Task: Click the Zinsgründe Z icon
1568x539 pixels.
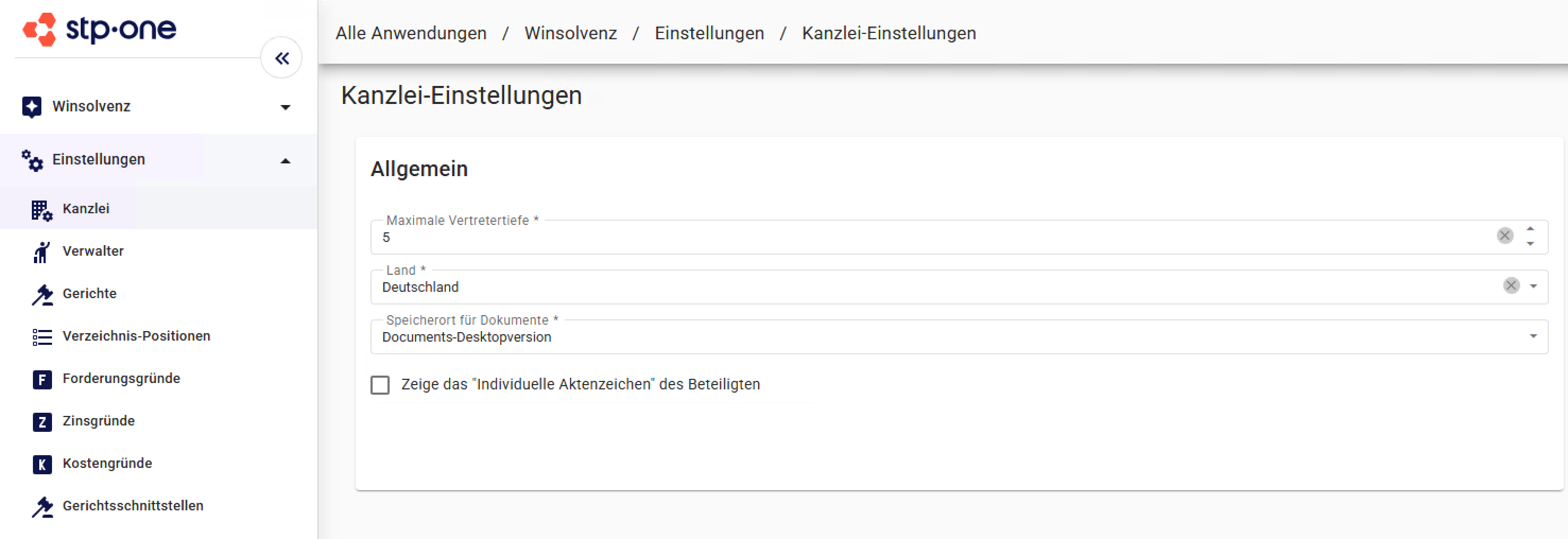Action: (x=42, y=422)
